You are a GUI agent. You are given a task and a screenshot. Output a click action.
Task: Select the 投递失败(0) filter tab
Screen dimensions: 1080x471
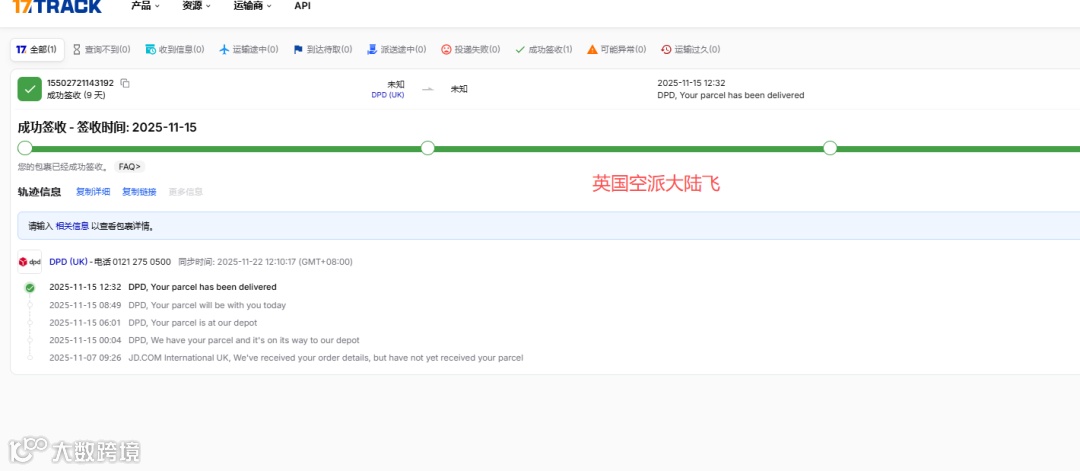[x=470, y=50]
